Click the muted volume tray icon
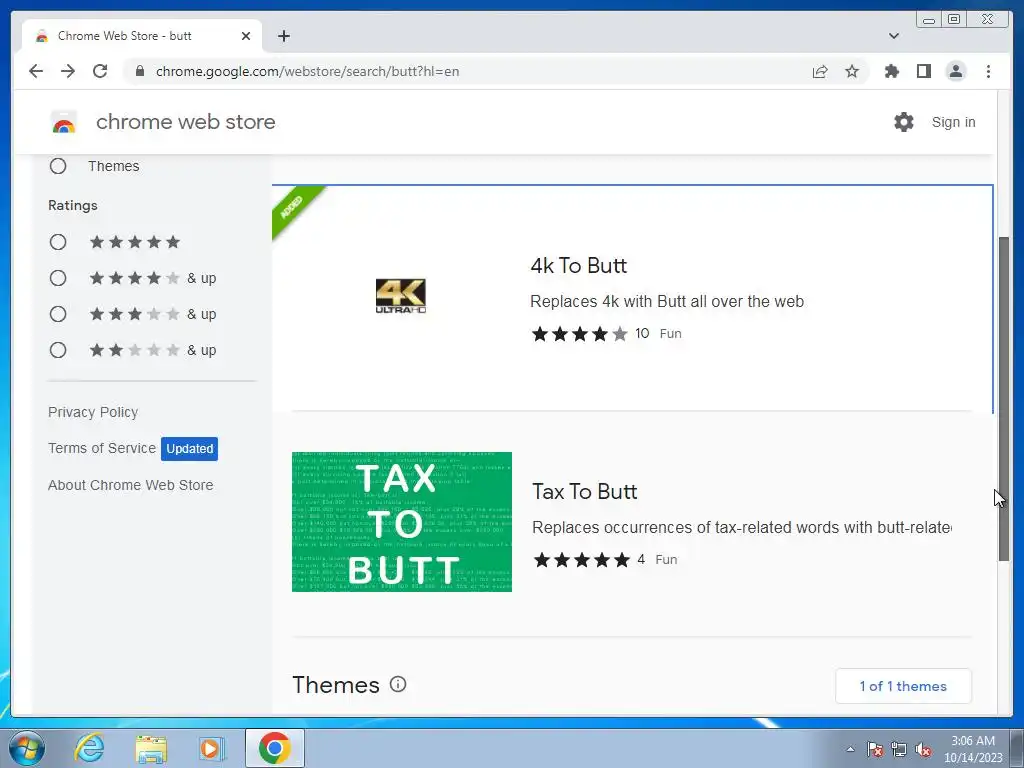The width and height of the screenshot is (1024, 768). pos(923,749)
